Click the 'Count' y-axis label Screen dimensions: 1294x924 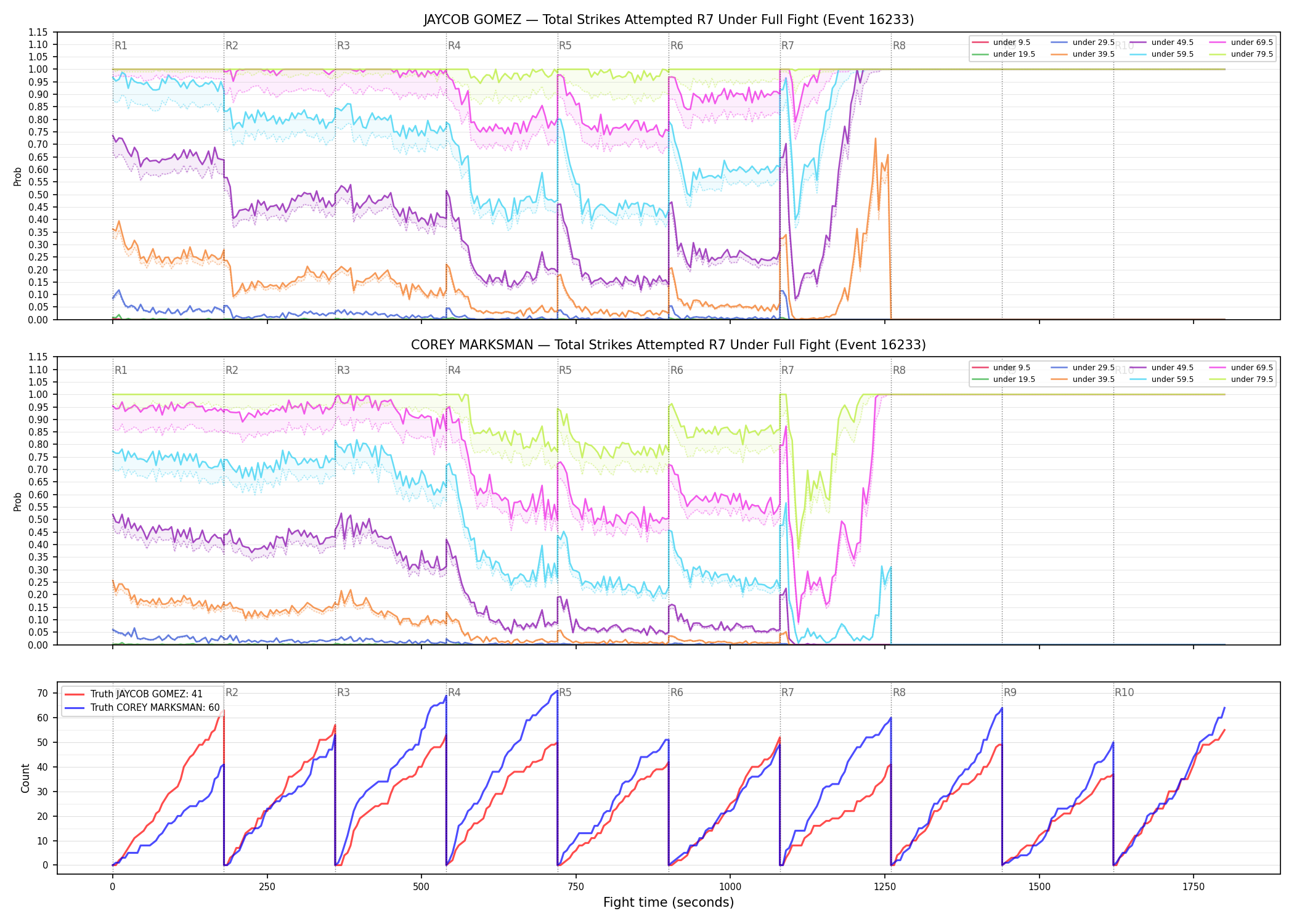pos(25,778)
